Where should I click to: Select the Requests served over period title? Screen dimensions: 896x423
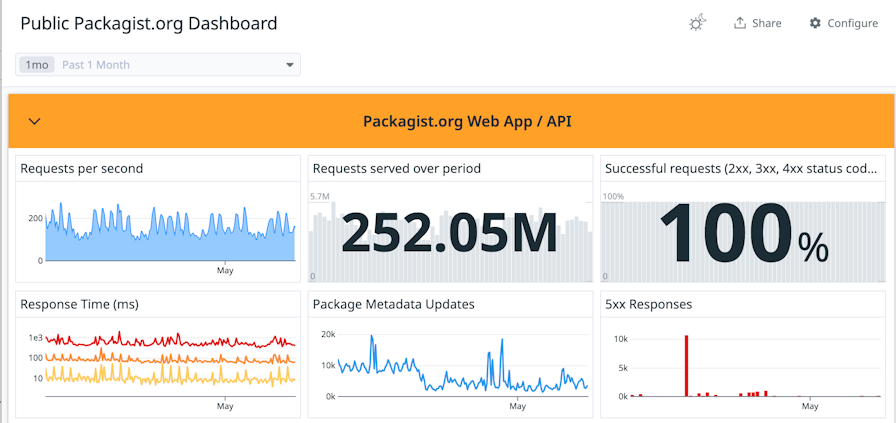(397, 168)
